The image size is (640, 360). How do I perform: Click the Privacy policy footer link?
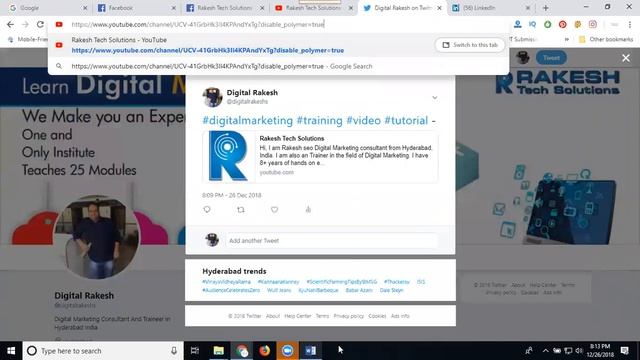point(348,316)
